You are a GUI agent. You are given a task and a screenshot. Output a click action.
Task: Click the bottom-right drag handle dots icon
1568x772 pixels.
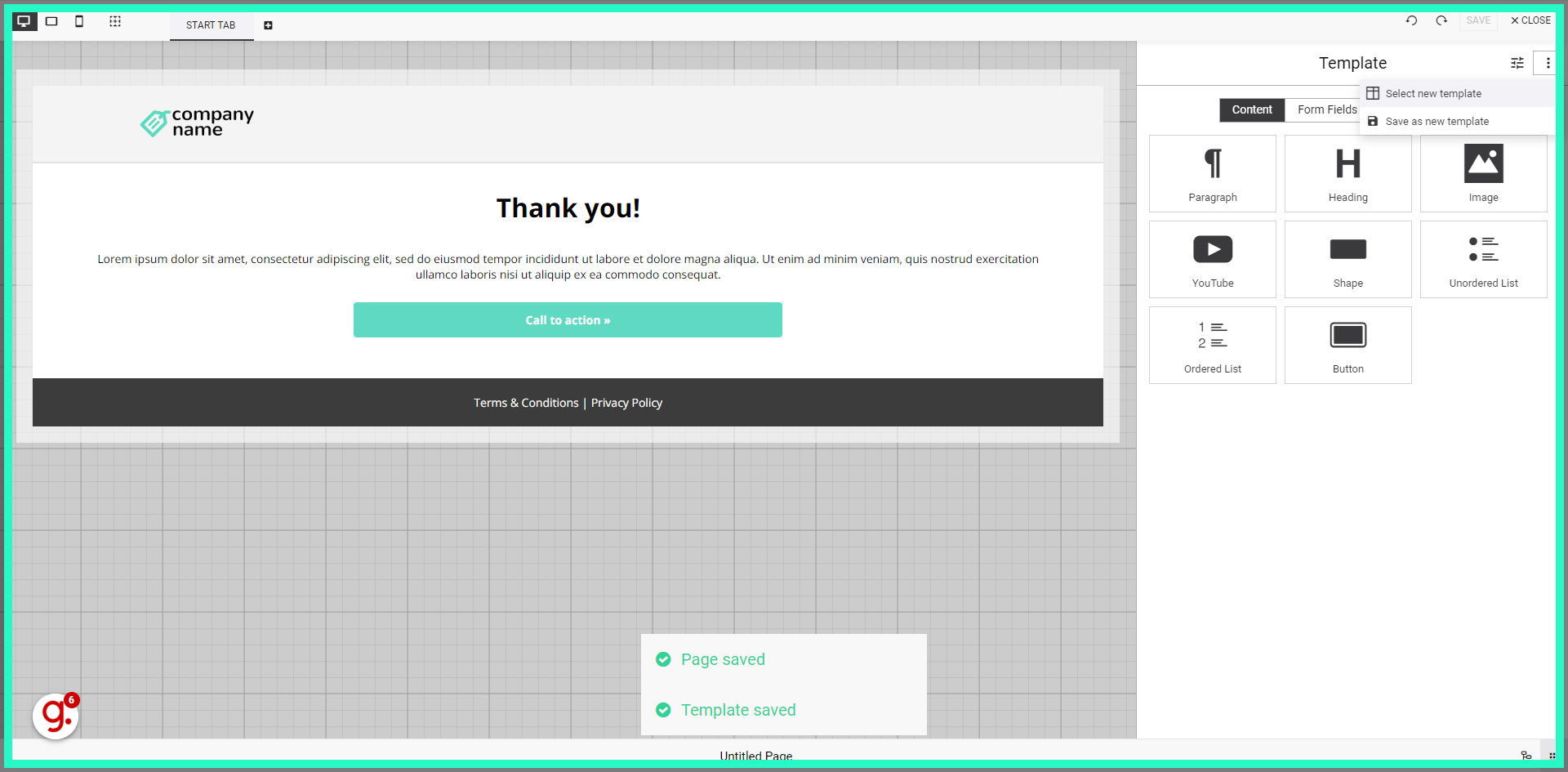point(1552,756)
